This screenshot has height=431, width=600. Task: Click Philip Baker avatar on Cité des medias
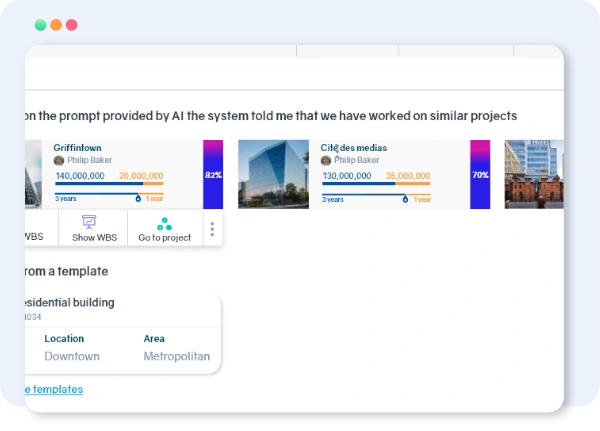tap(326, 160)
